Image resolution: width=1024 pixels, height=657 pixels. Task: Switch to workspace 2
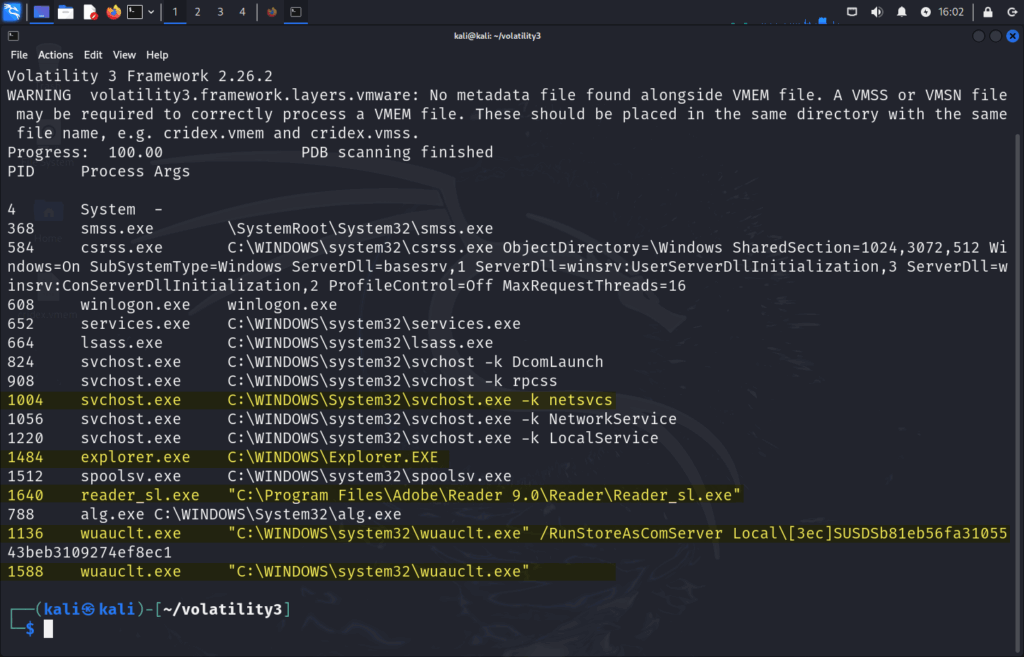[197, 12]
